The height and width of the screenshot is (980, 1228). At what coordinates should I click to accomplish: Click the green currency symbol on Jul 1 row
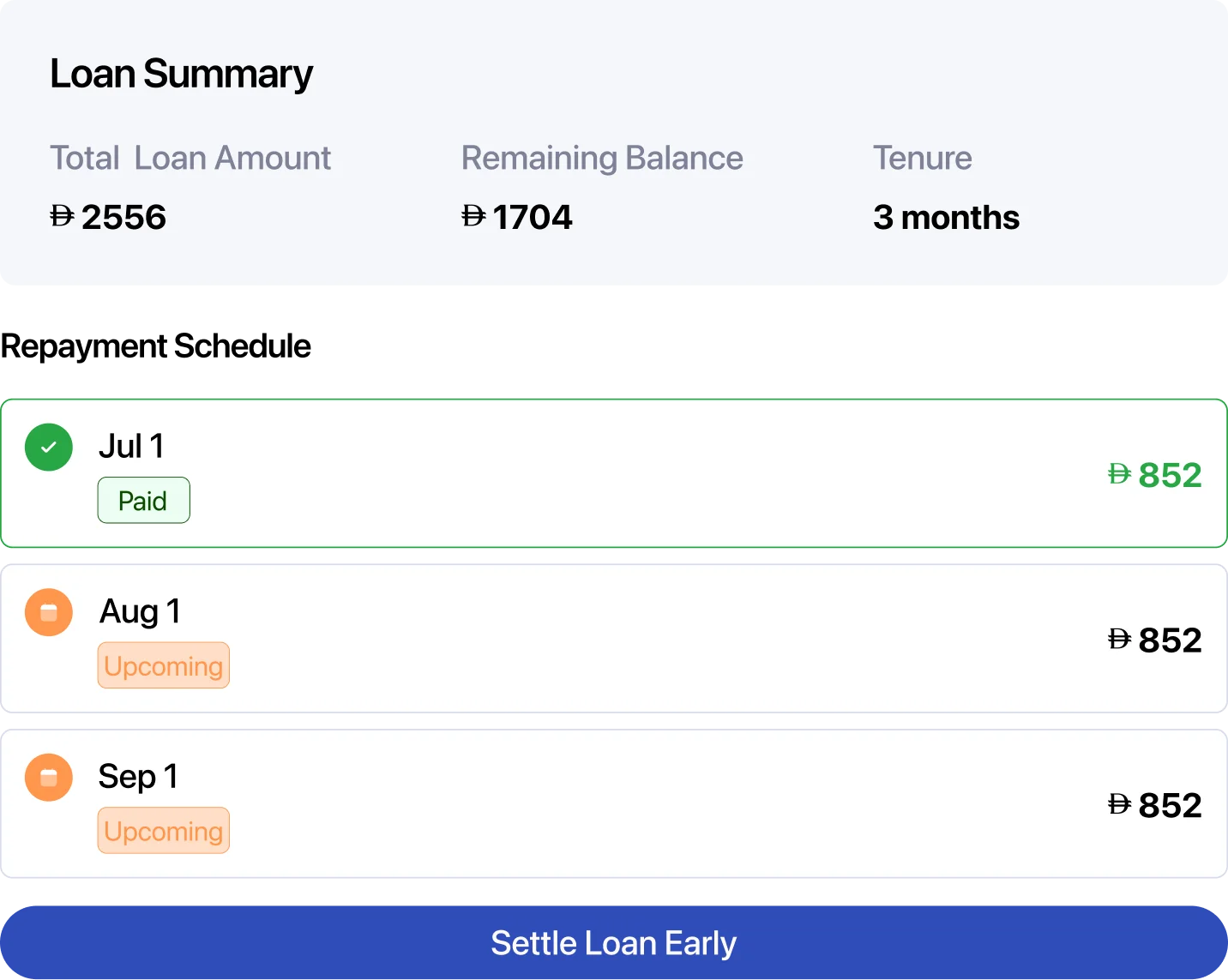(x=1119, y=474)
